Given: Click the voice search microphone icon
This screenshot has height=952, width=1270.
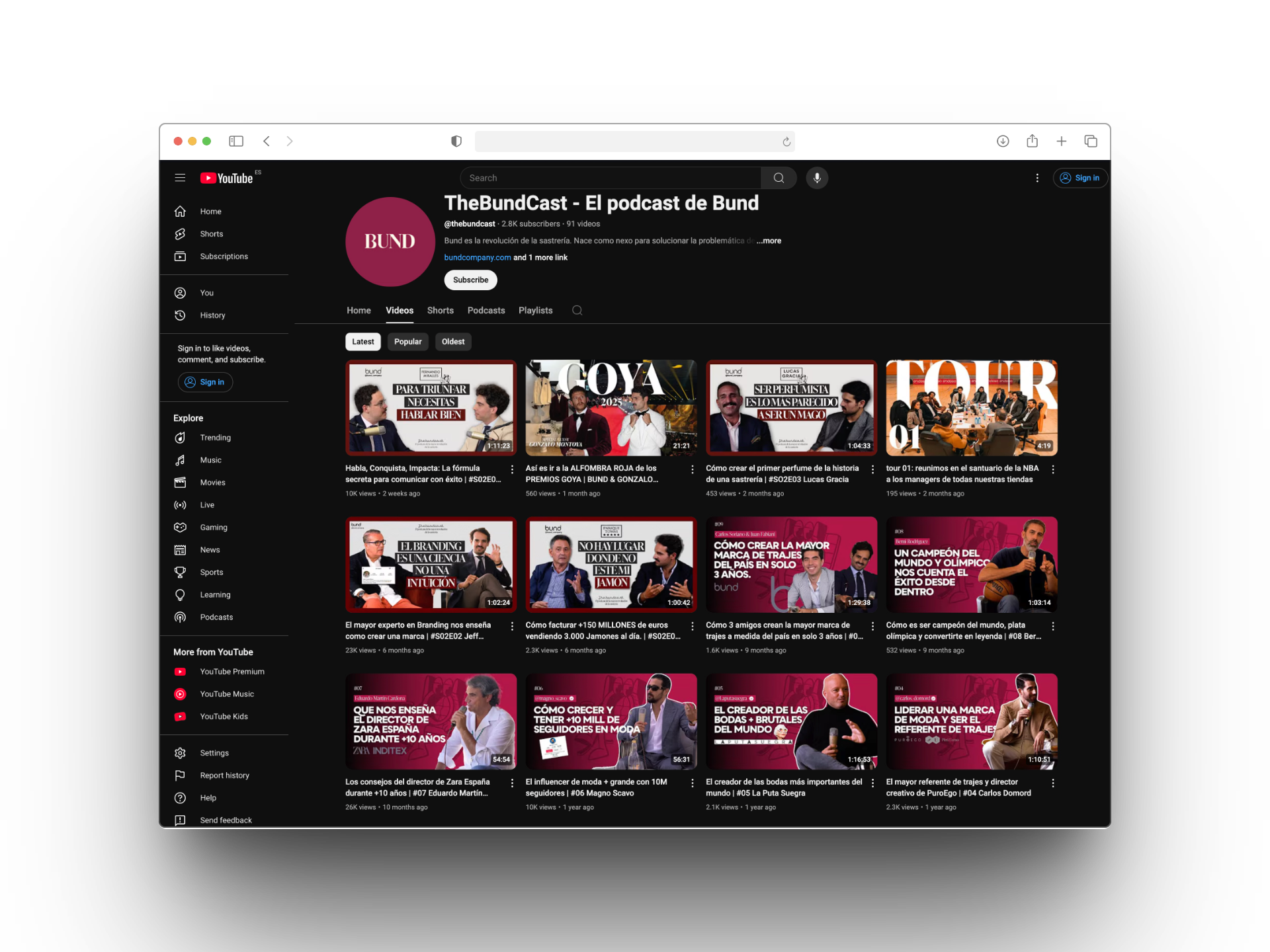Looking at the screenshot, I should tap(817, 178).
